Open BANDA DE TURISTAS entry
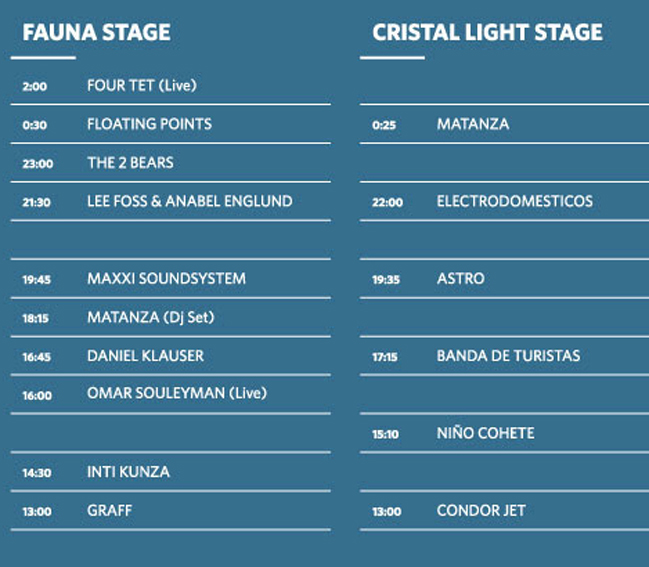This screenshot has height=567, width=649. click(x=508, y=355)
